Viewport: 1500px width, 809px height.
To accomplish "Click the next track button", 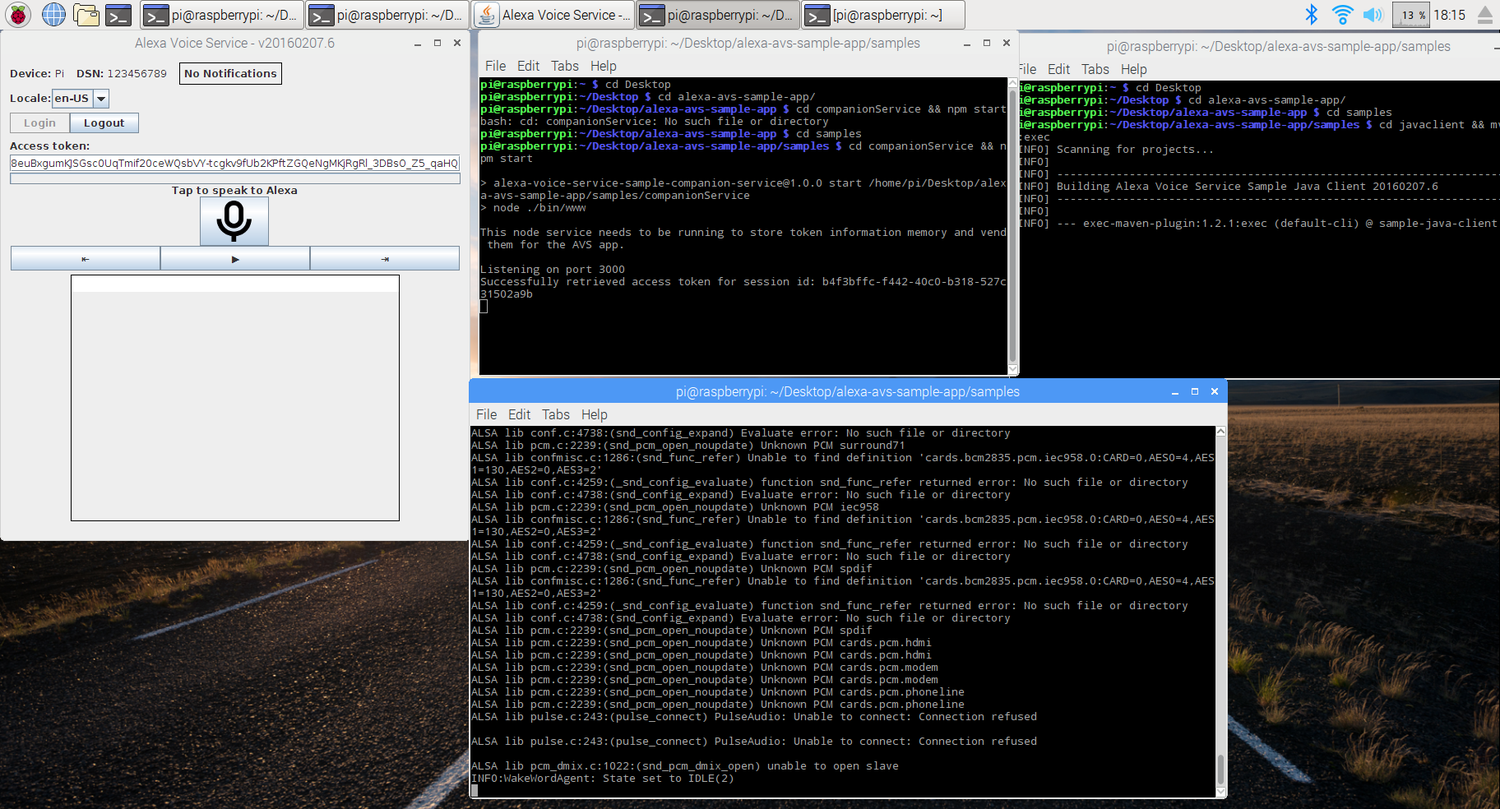I will pyautogui.click(x=385, y=259).
